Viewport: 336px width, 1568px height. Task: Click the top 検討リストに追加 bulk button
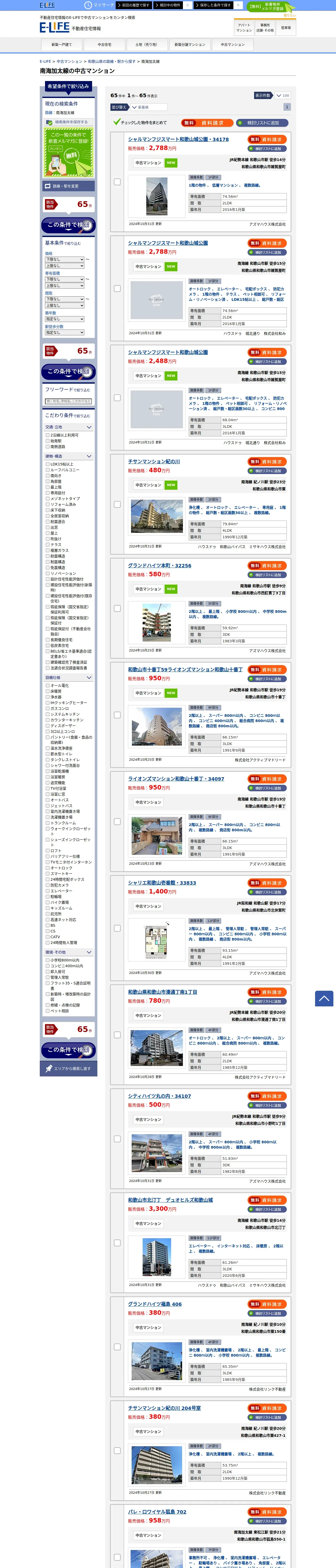(262, 122)
